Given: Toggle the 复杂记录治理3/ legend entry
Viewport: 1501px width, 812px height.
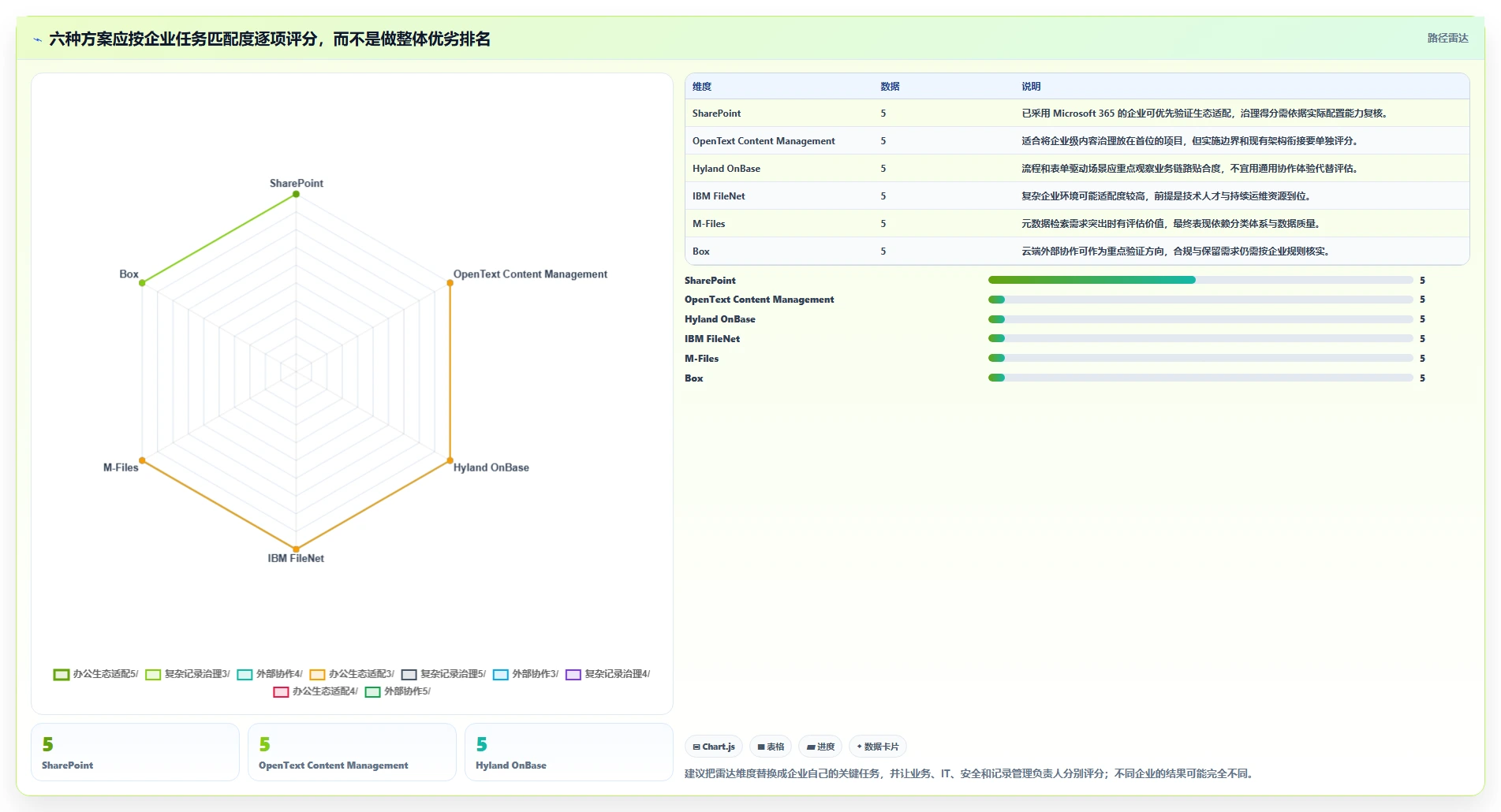Looking at the screenshot, I should tap(188, 674).
